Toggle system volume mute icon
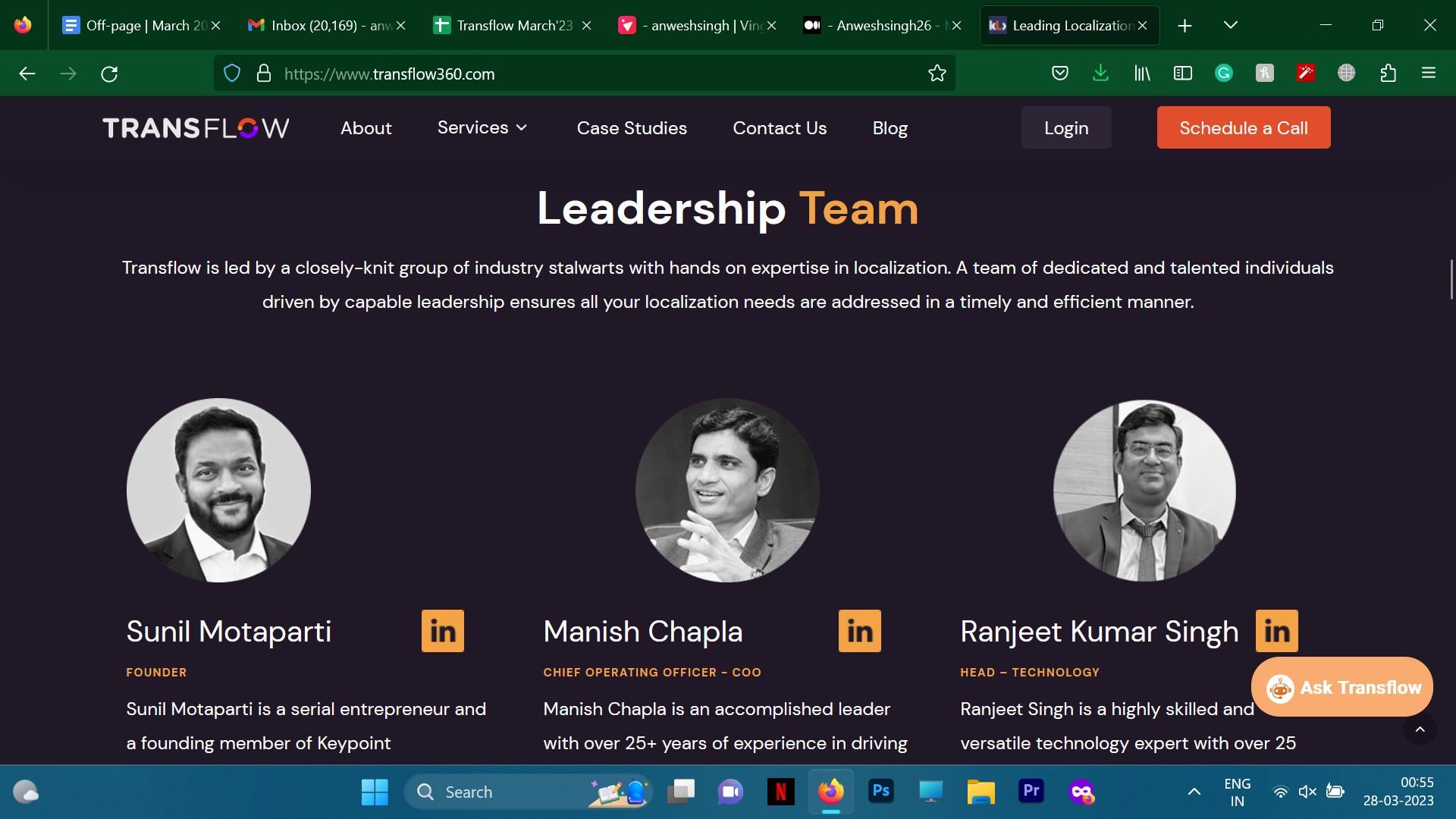Viewport: 1456px width, 819px height. [x=1307, y=792]
